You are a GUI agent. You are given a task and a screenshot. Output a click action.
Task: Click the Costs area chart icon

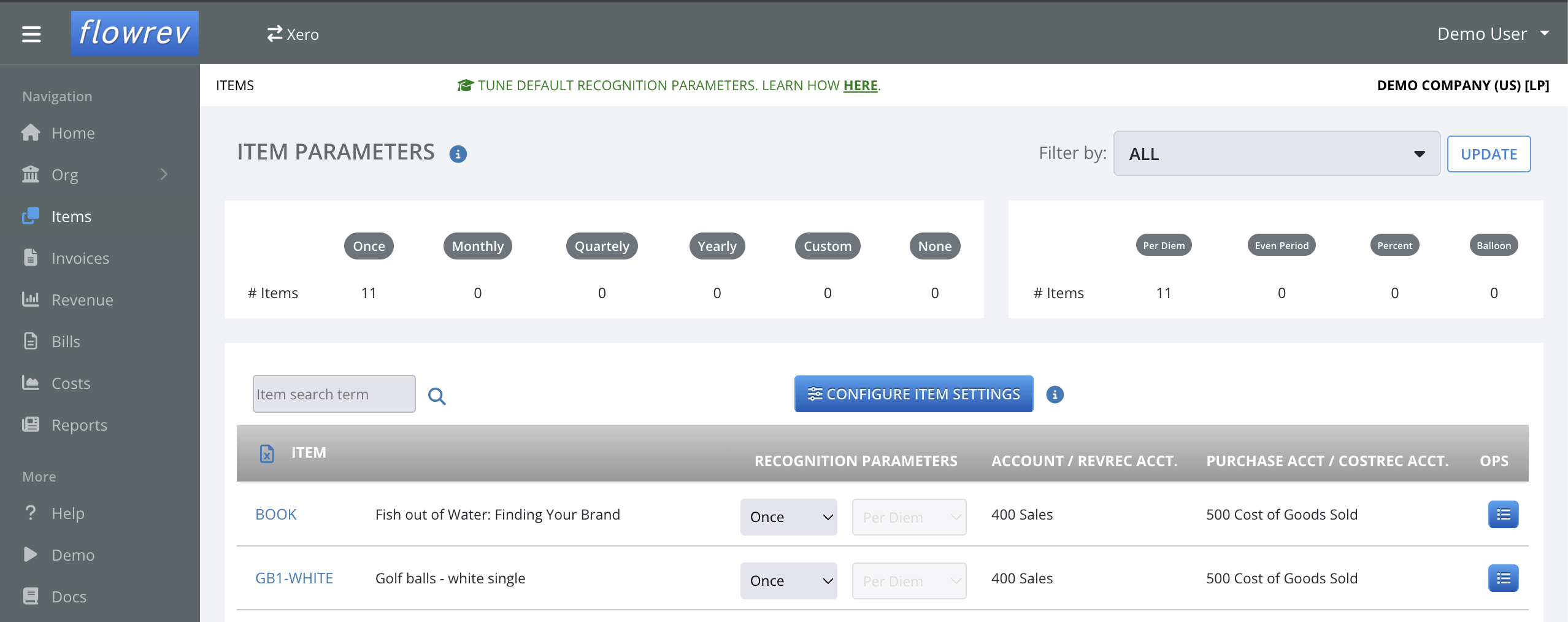[x=31, y=383]
